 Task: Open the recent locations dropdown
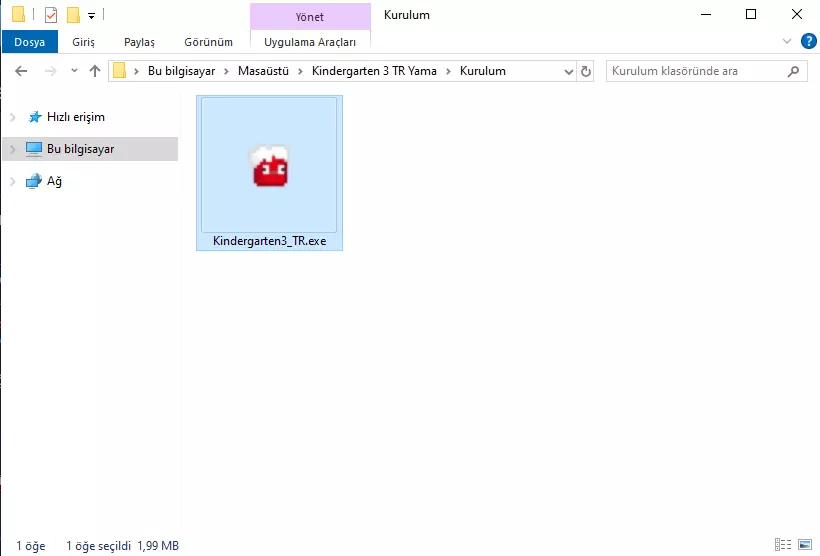74,71
